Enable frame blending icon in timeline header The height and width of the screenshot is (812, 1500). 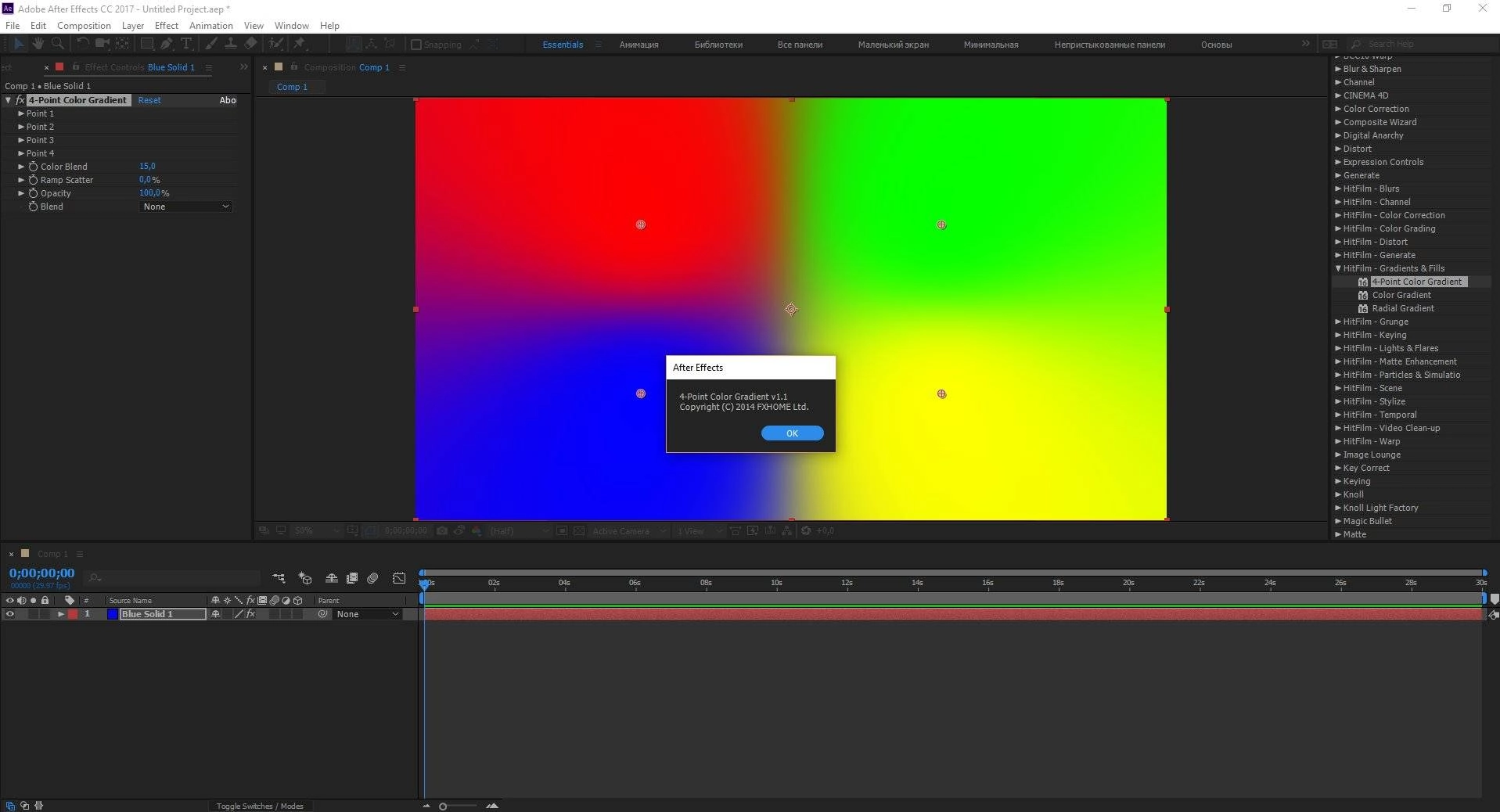[x=352, y=578]
